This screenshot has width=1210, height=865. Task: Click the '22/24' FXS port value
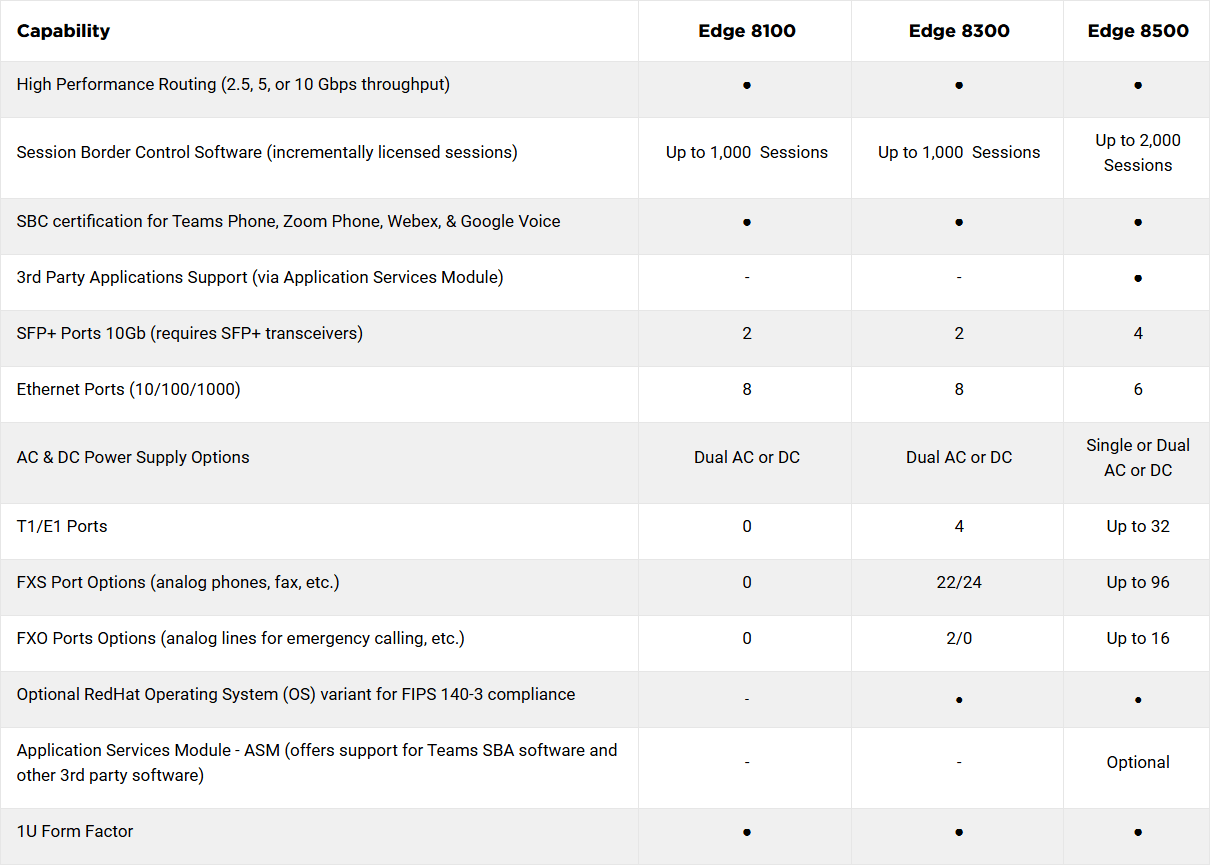[959, 583]
